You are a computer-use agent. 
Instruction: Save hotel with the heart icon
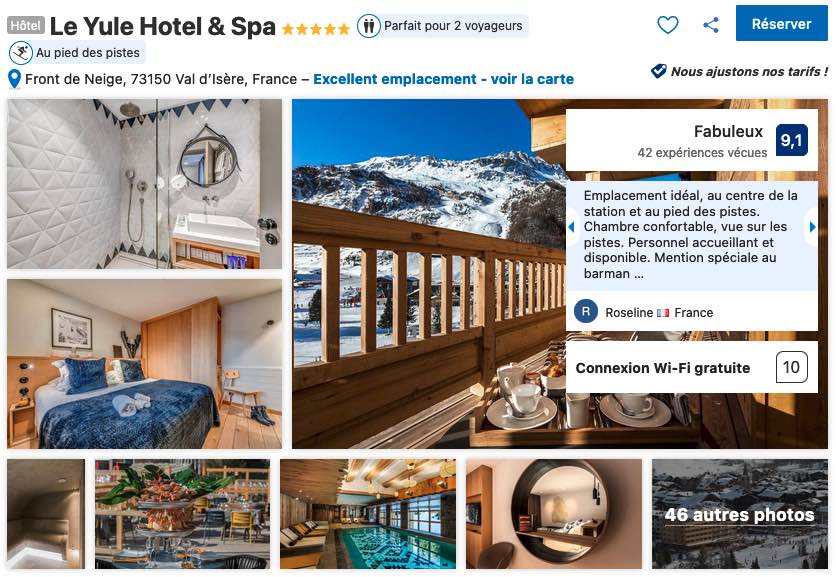[668, 25]
